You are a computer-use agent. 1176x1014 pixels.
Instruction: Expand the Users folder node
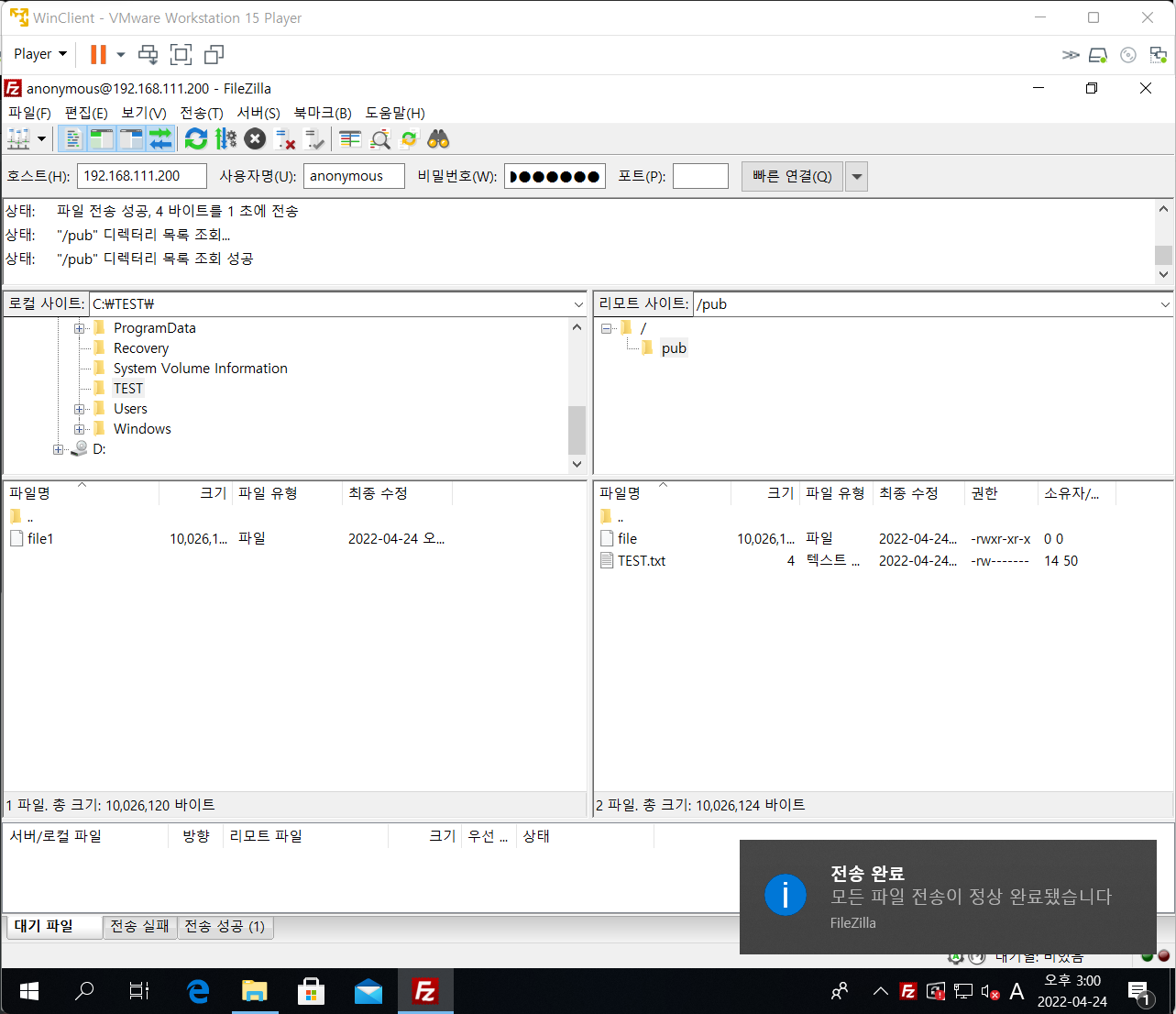coord(80,409)
